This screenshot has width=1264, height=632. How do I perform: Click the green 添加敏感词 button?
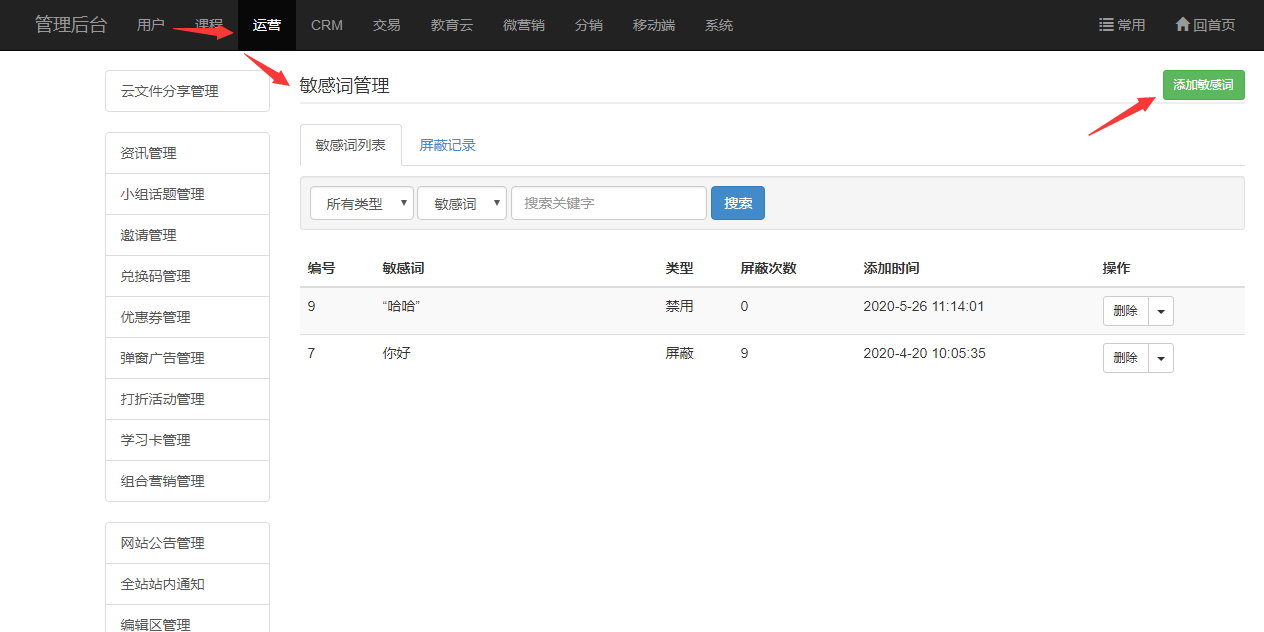(x=1203, y=85)
